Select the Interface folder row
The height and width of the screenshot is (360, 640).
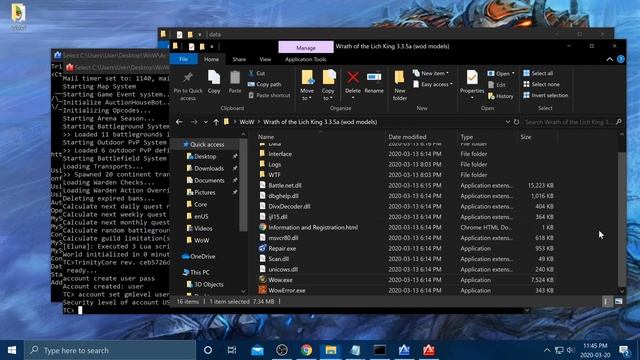point(406,154)
